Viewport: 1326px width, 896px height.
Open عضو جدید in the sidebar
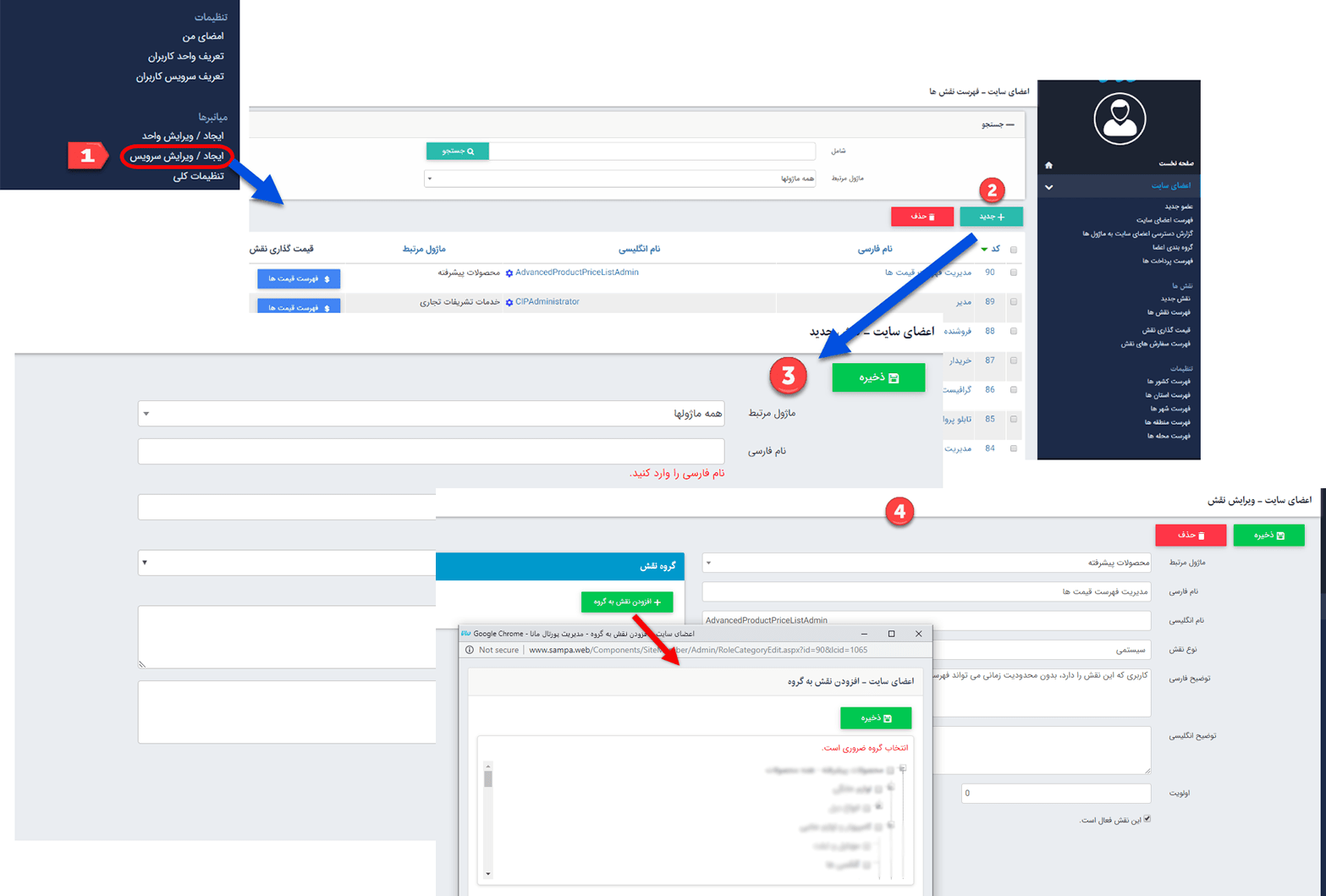pyautogui.click(x=1178, y=206)
